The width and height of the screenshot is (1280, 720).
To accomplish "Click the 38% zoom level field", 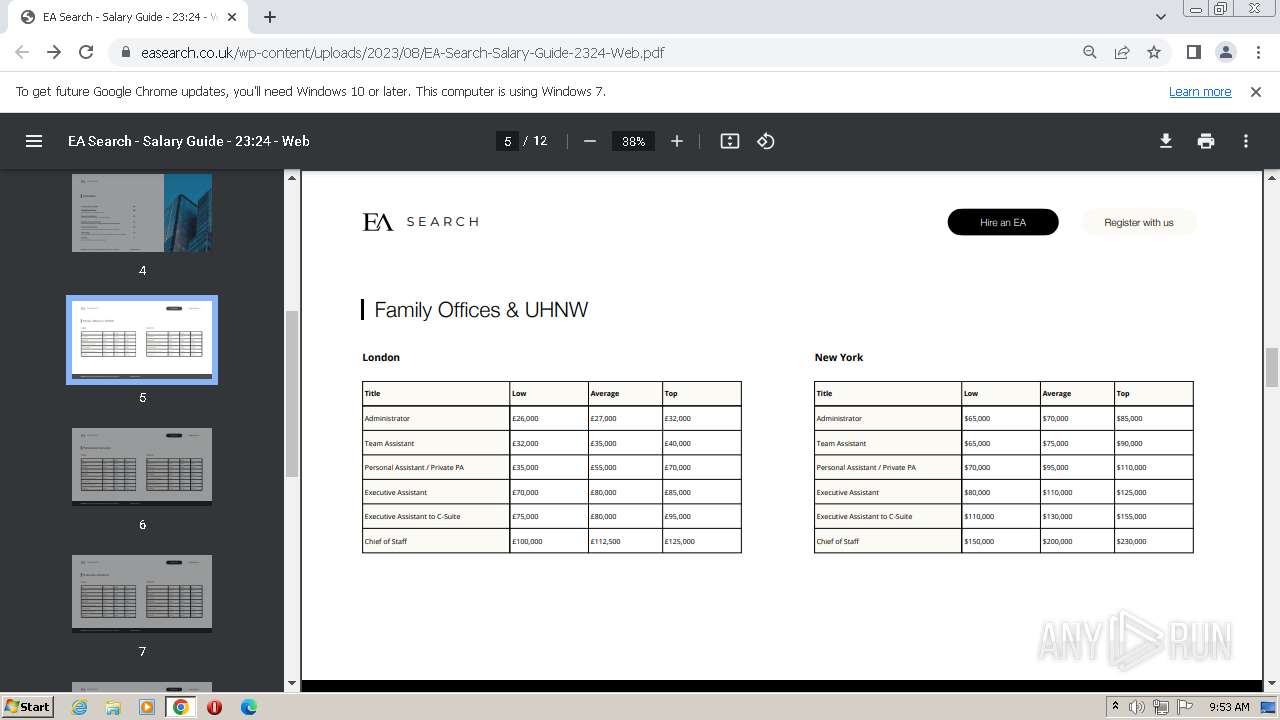I will (633, 141).
